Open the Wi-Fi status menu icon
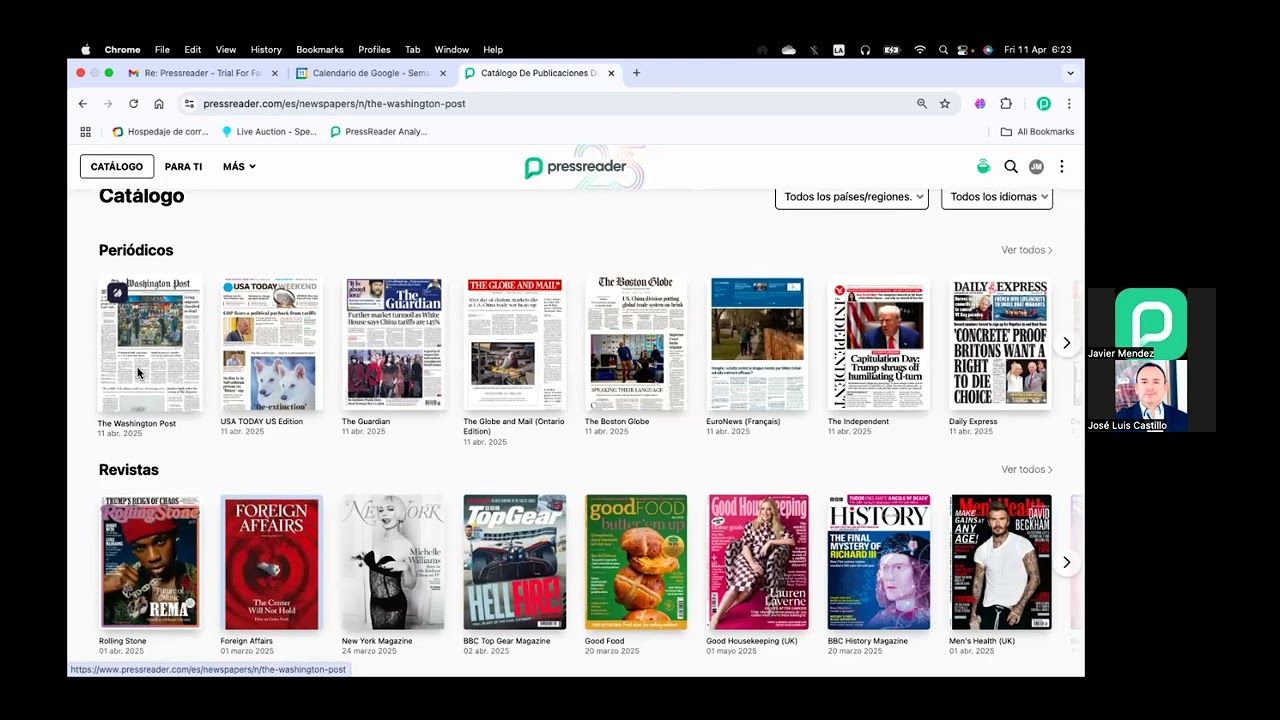 point(919,50)
